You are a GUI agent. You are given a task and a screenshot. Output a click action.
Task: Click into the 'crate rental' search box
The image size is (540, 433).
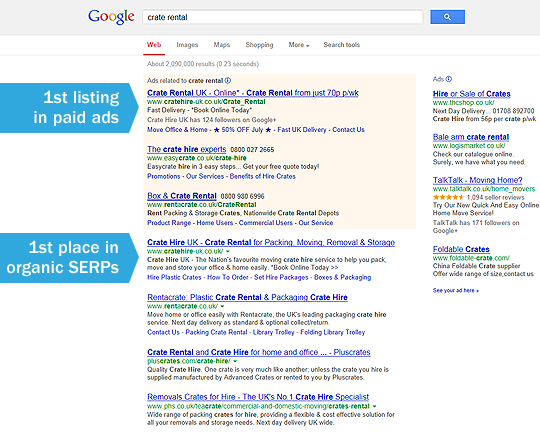tap(283, 17)
